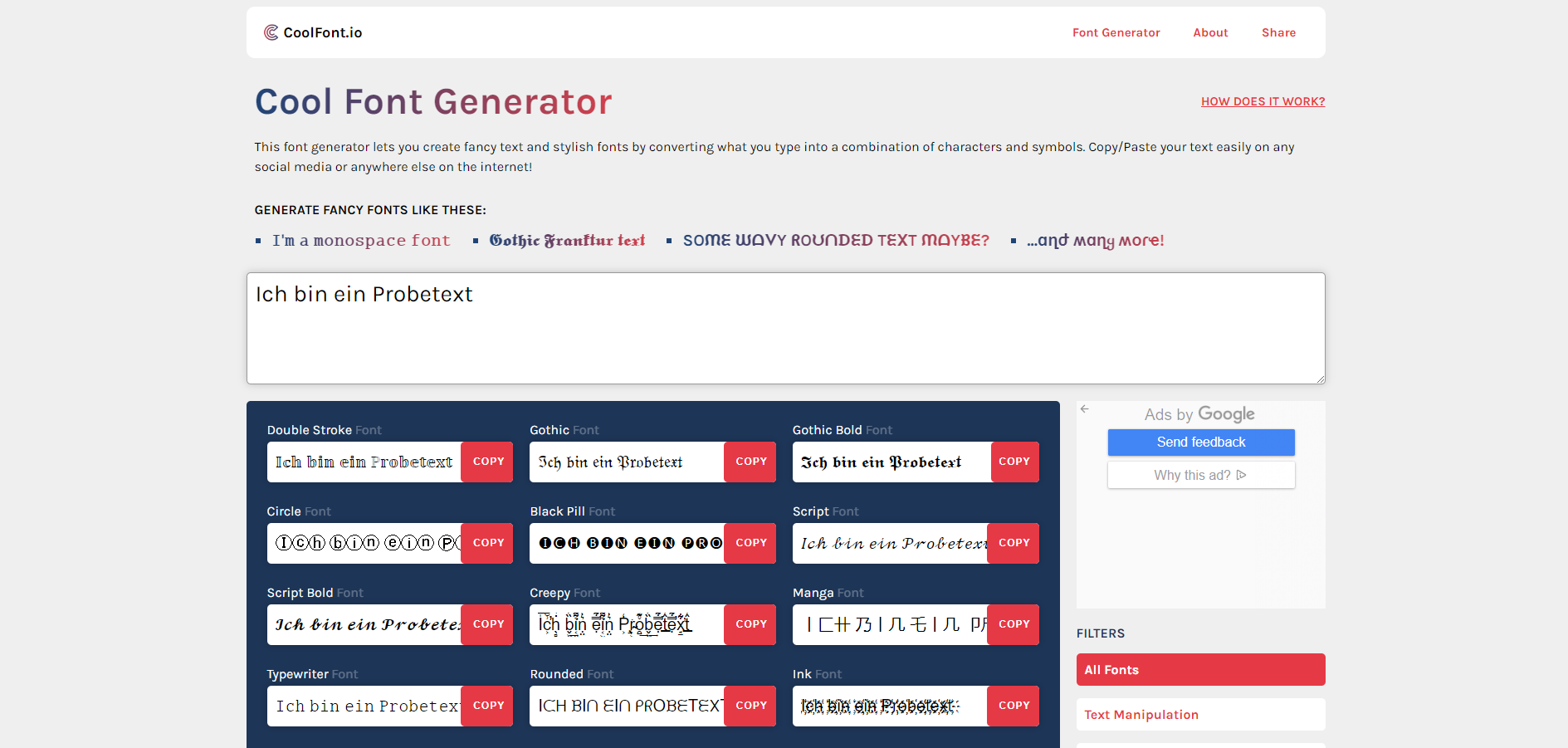Click the Share menu item

(1277, 32)
